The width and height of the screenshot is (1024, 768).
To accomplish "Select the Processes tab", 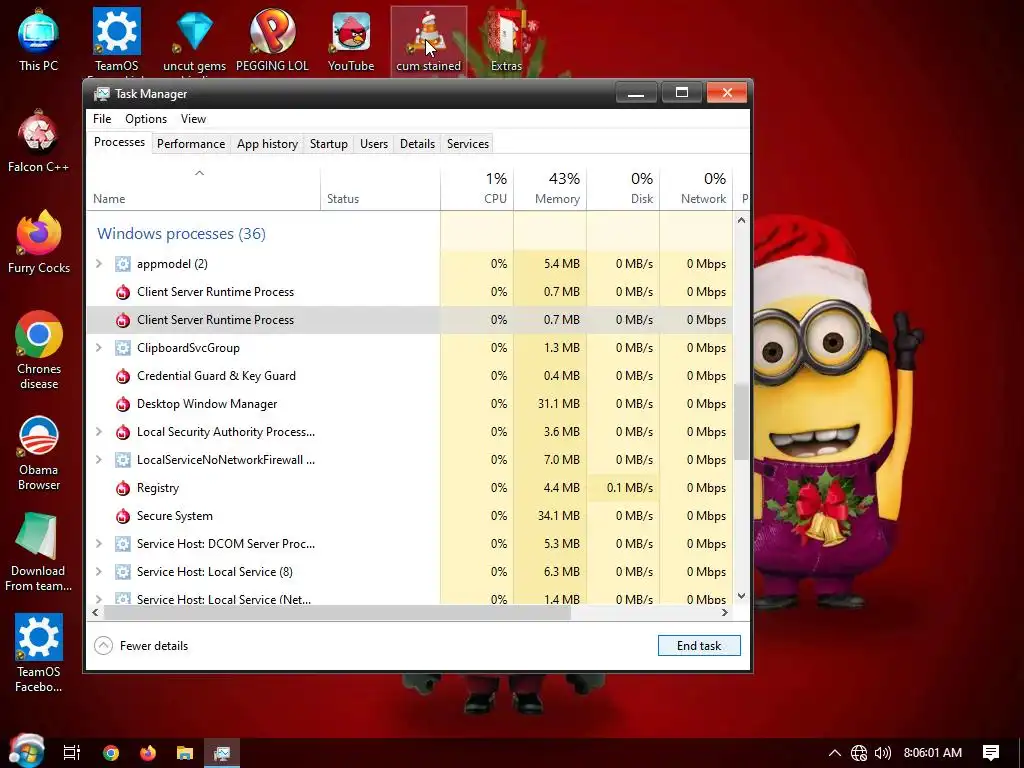I will (x=120, y=142).
